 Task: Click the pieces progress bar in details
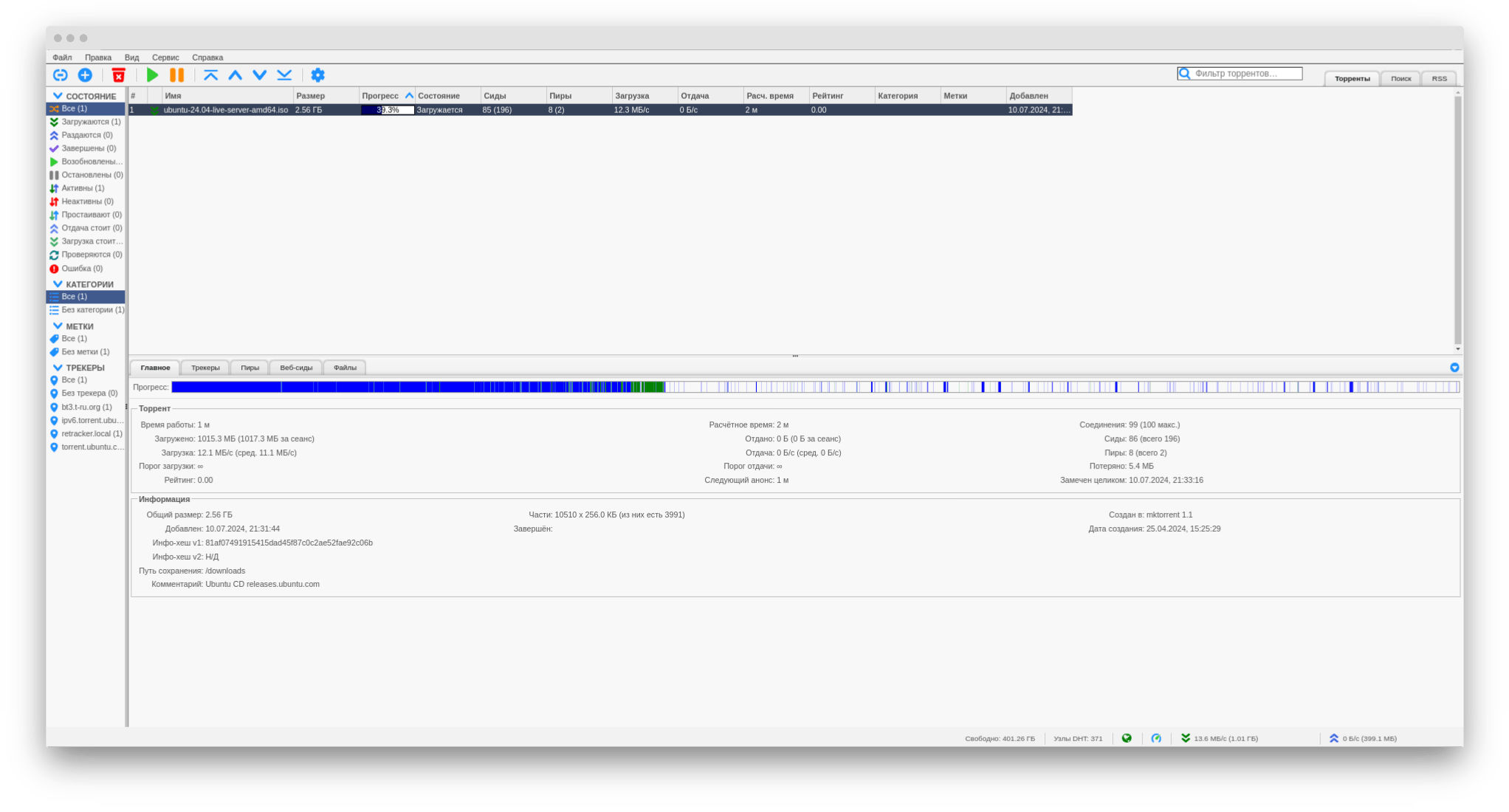[815, 387]
